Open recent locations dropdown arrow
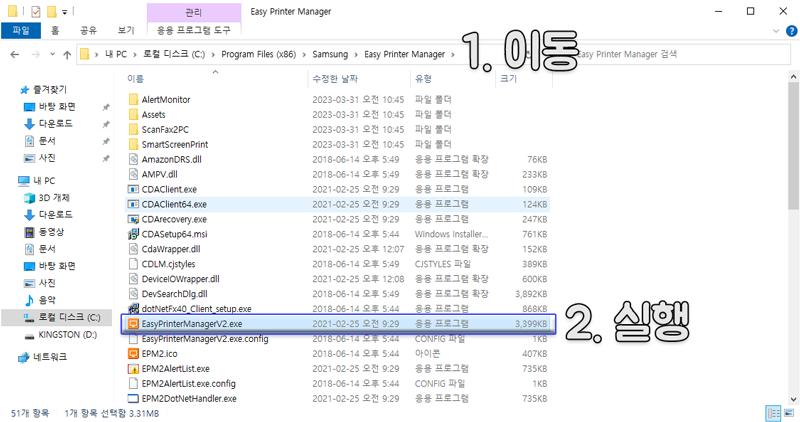 (x=52, y=55)
